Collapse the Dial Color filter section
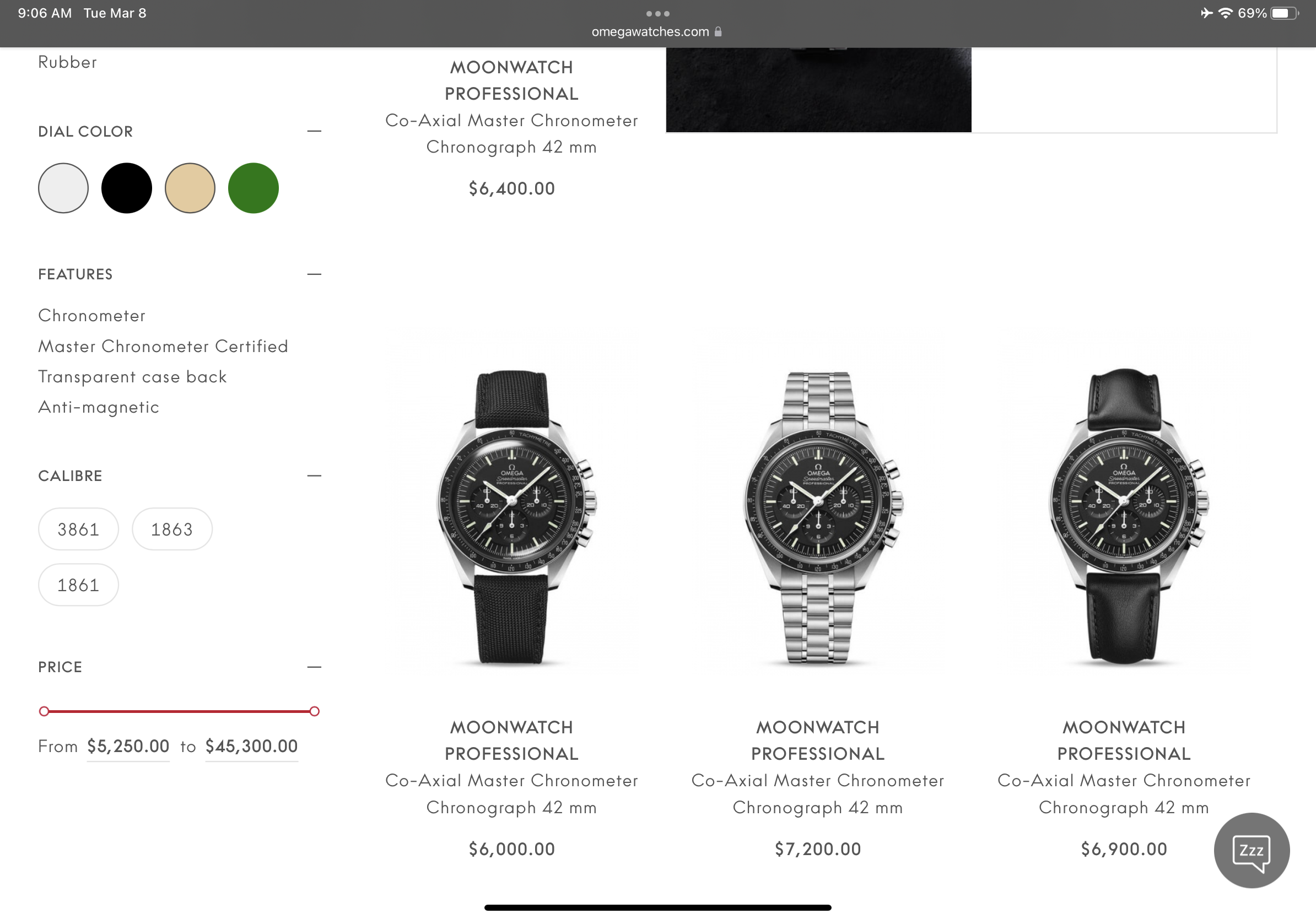1316x919 pixels. (x=314, y=131)
